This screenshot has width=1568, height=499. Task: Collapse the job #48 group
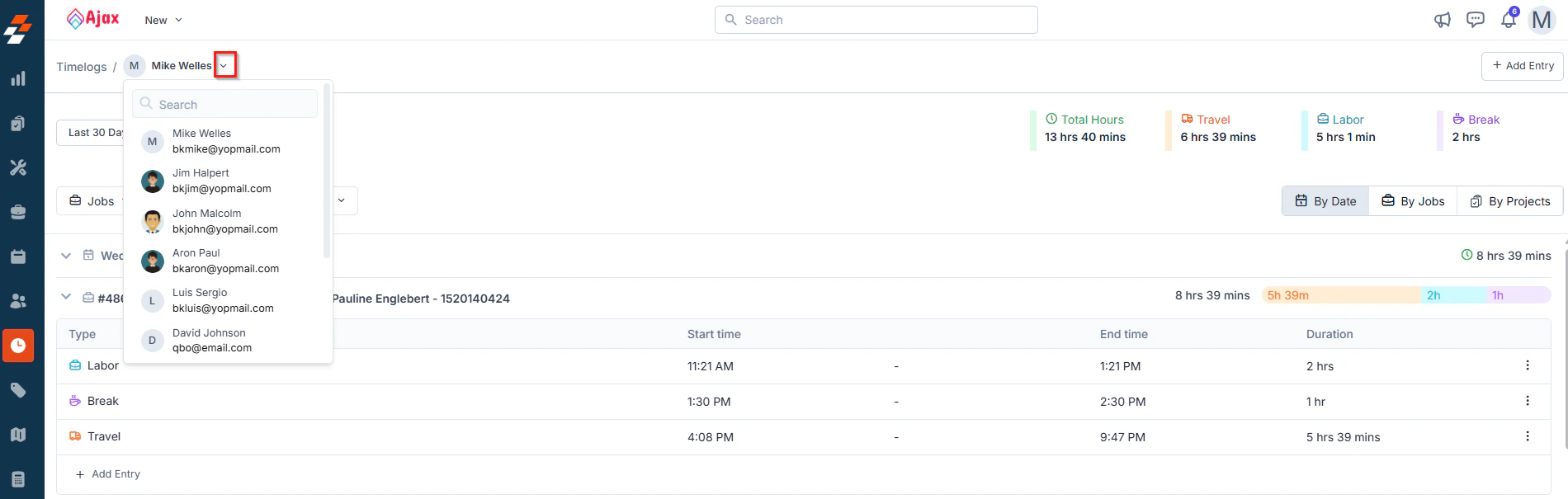click(x=66, y=297)
